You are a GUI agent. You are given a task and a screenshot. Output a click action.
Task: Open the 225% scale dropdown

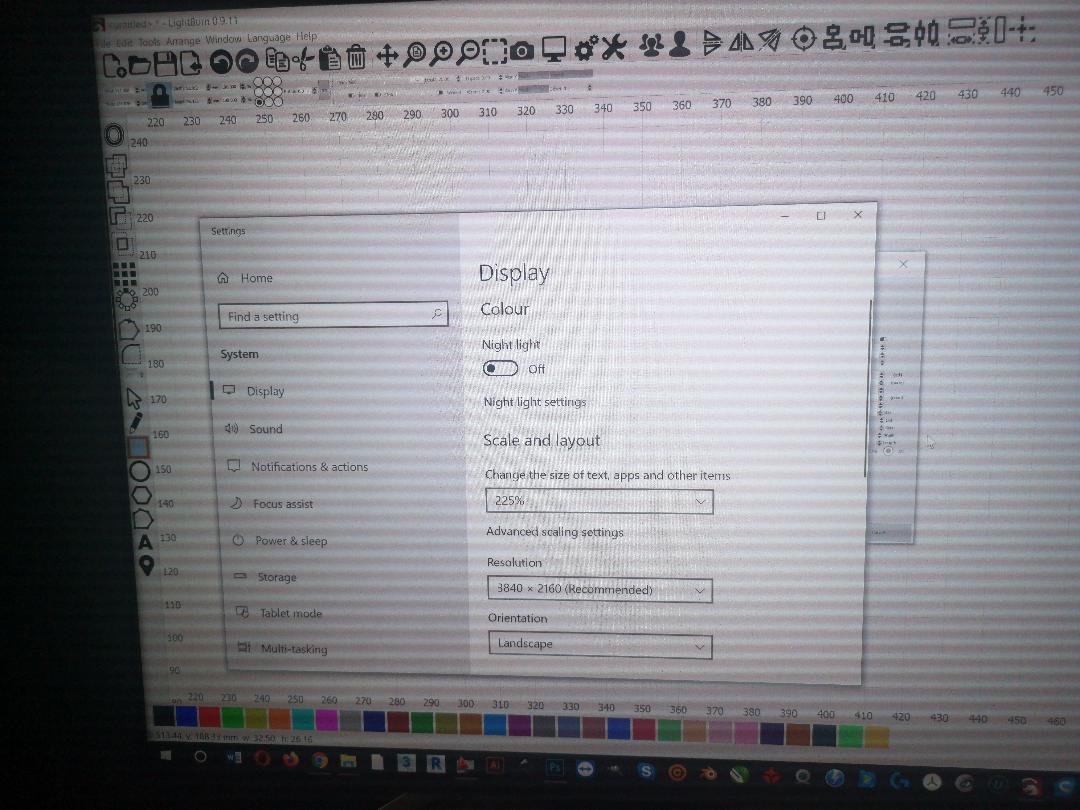pos(599,501)
